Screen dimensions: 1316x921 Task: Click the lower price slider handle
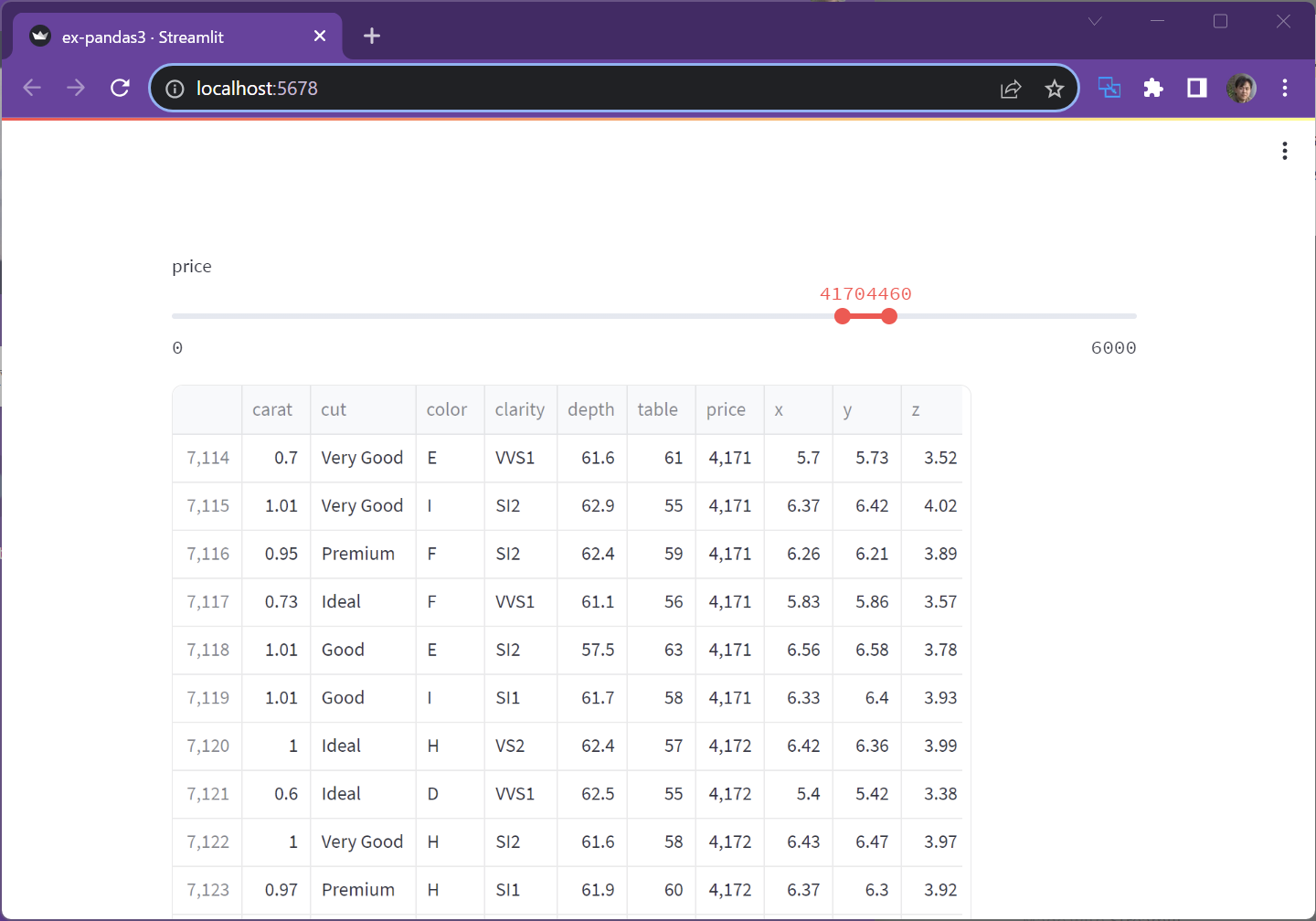tap(843, 316)
